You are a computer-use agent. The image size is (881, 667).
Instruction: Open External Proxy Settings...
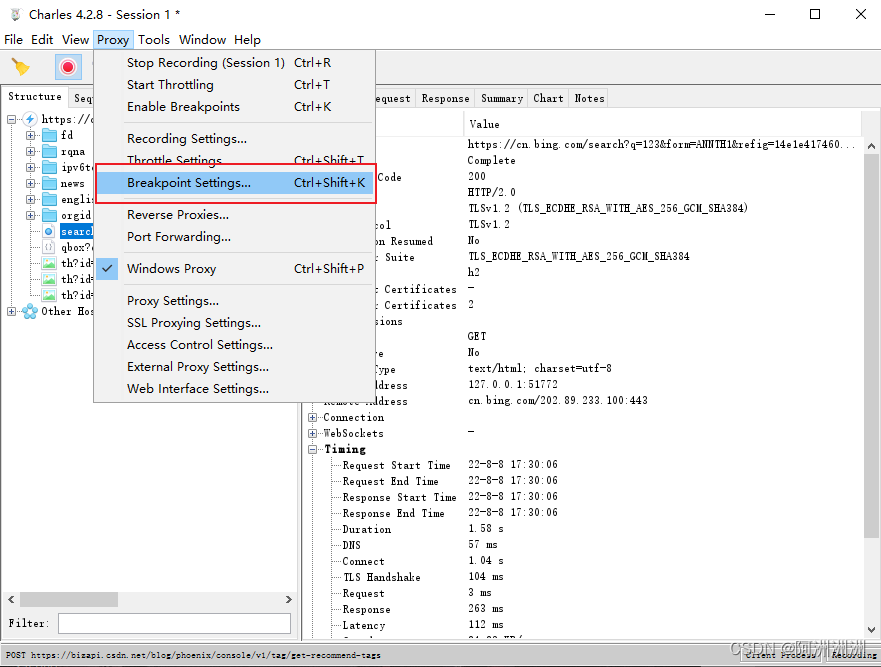235,366
